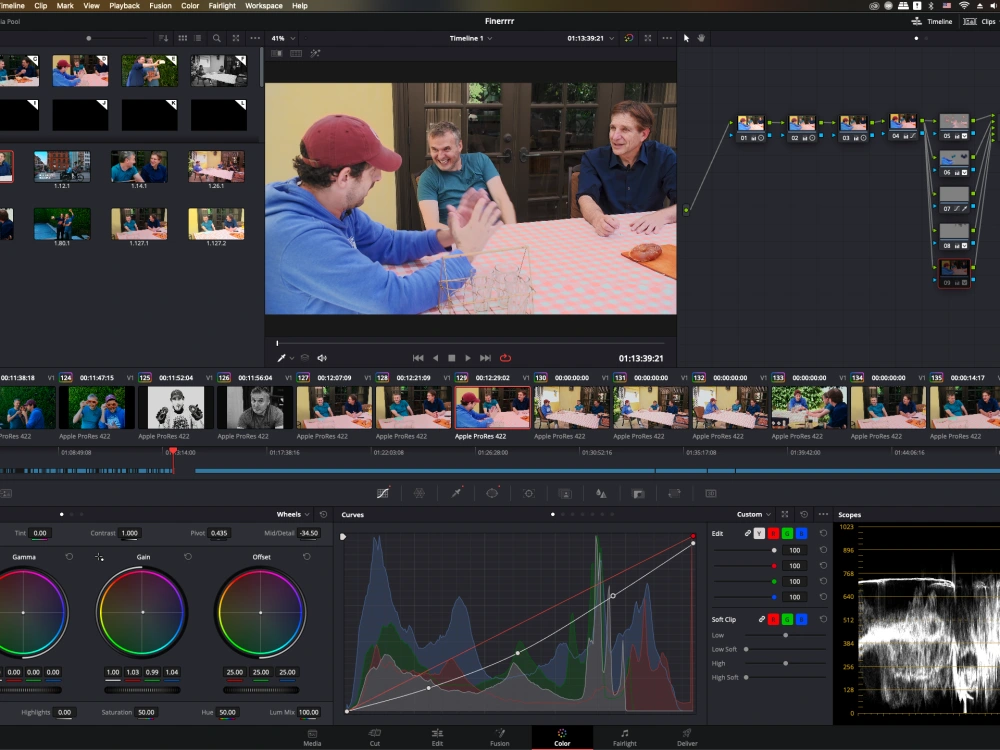The height and width of the screenshot is (750, 1000).
Task: Open the Wheels mode dropdown
Action: click(293, 514)
